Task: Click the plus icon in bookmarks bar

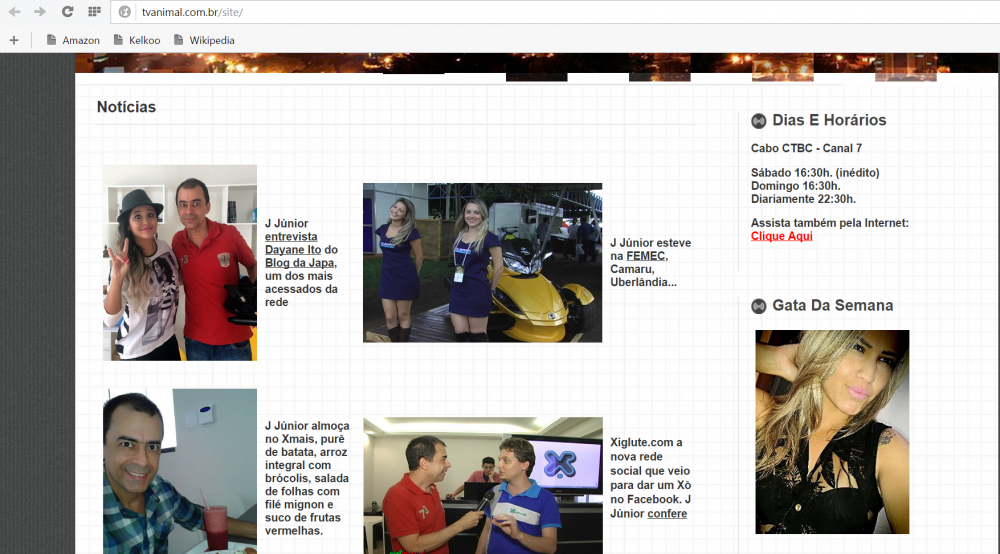Action: point(14,40)
